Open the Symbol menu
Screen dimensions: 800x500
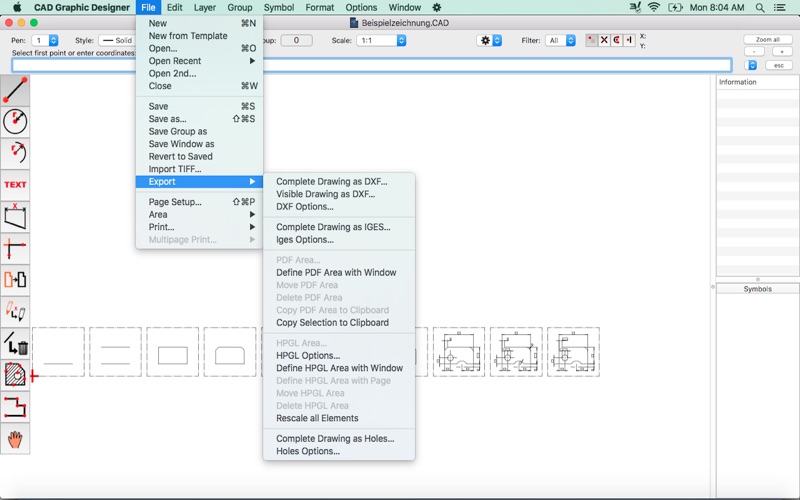coord(279,8)
